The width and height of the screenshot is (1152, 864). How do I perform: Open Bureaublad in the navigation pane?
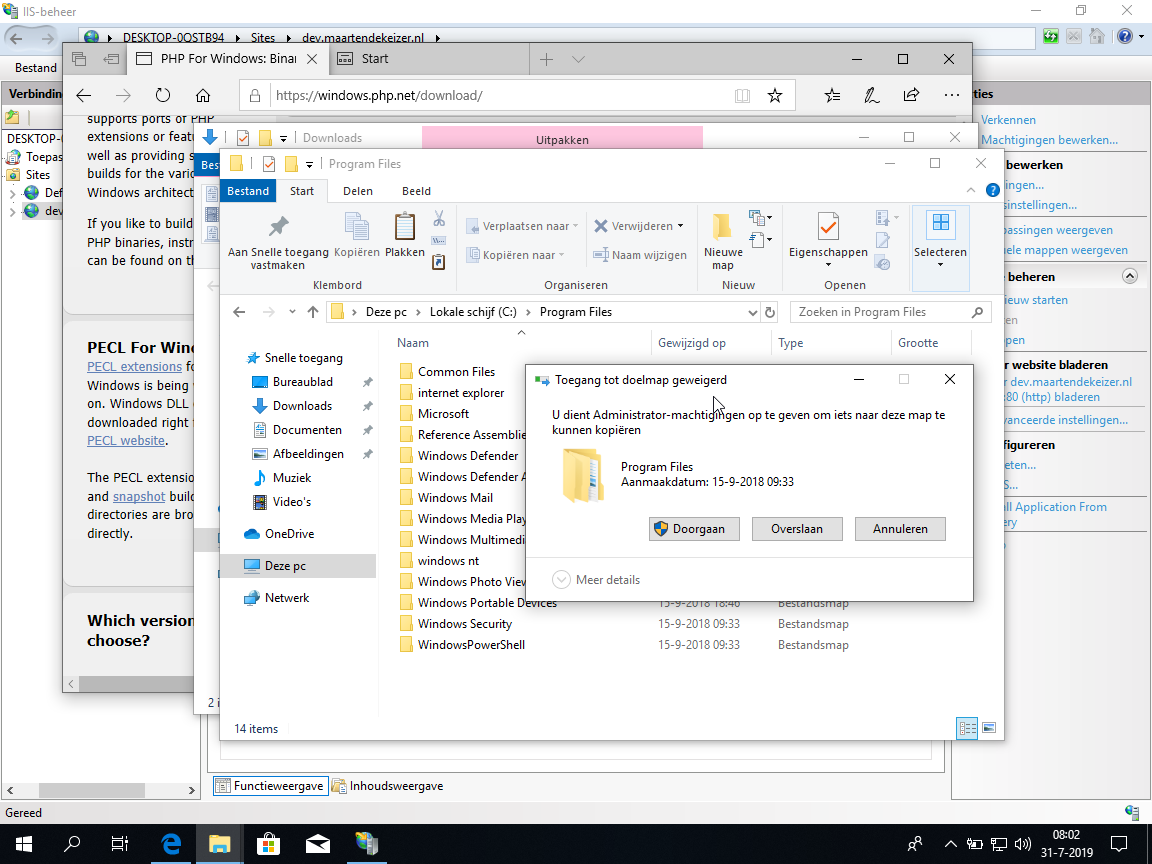pos(303,382)
